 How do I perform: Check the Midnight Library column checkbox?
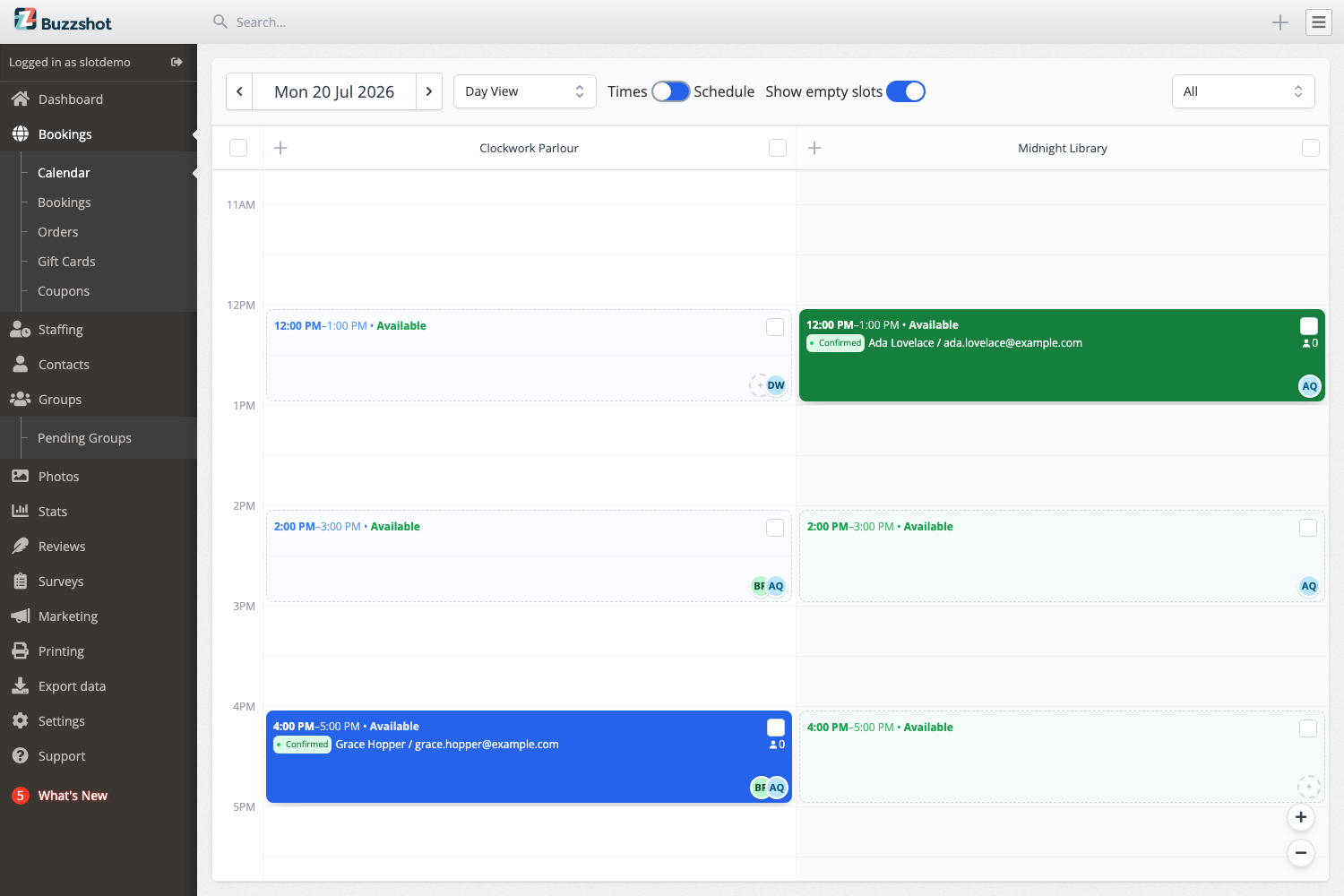1311,148
